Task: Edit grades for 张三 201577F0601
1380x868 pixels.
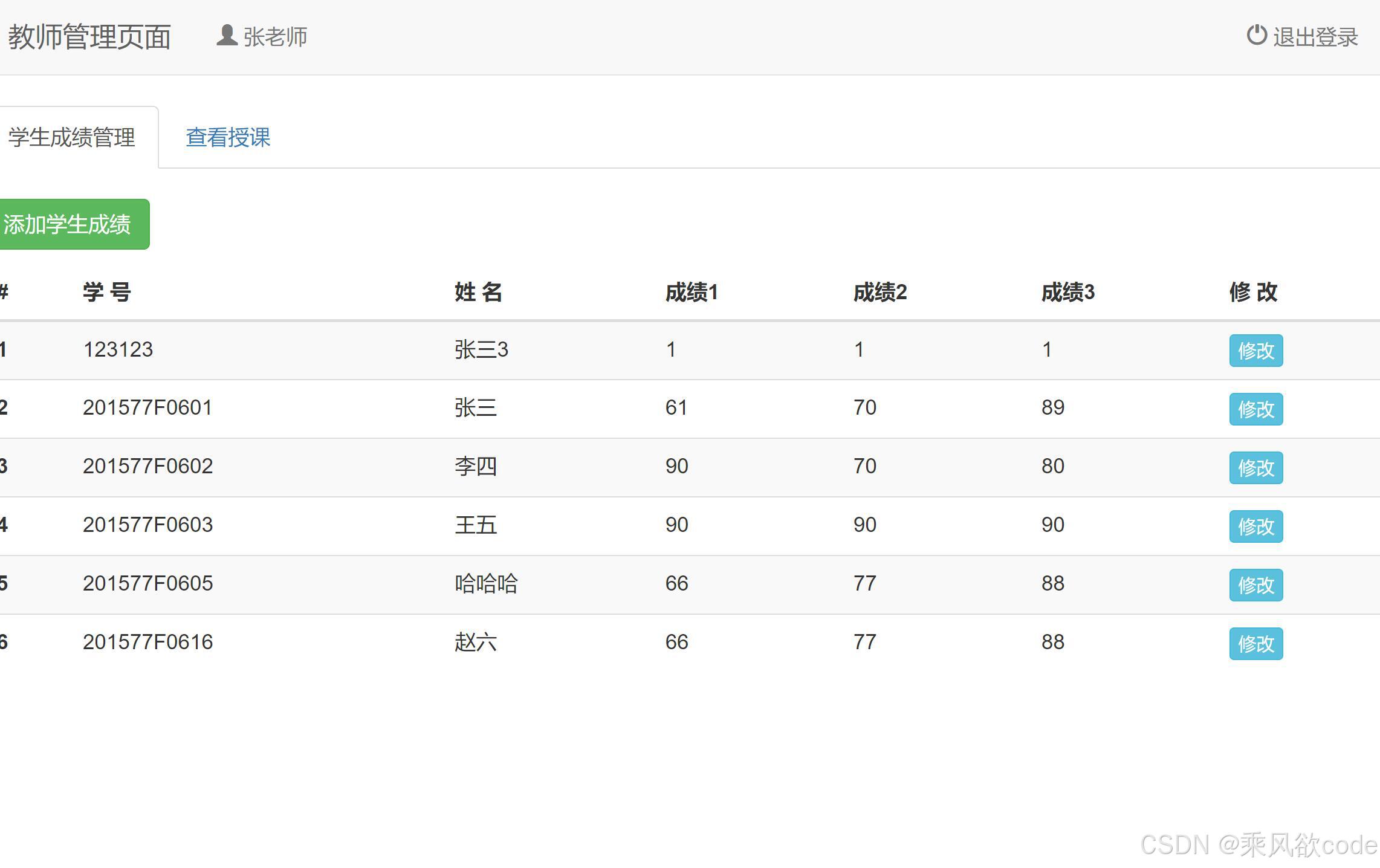Action: tap(1255, 409)
